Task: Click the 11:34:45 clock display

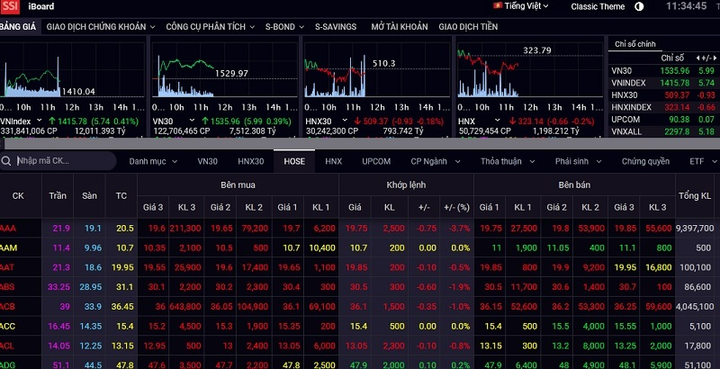Action: point(686,6)
